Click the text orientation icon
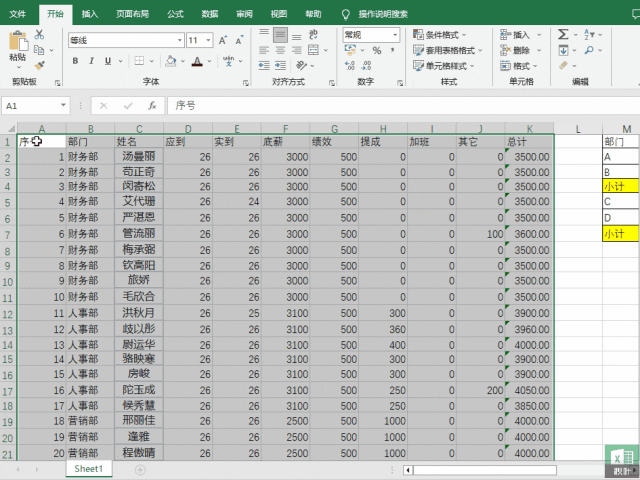 tap(302, 65)
